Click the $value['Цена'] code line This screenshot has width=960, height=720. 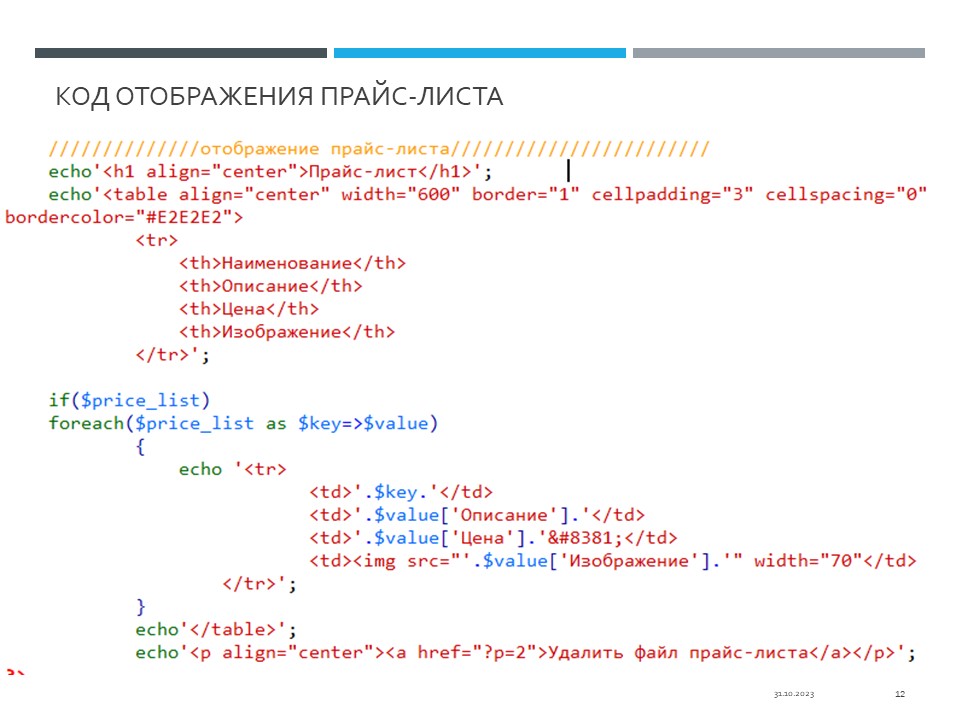click(493, 538)
